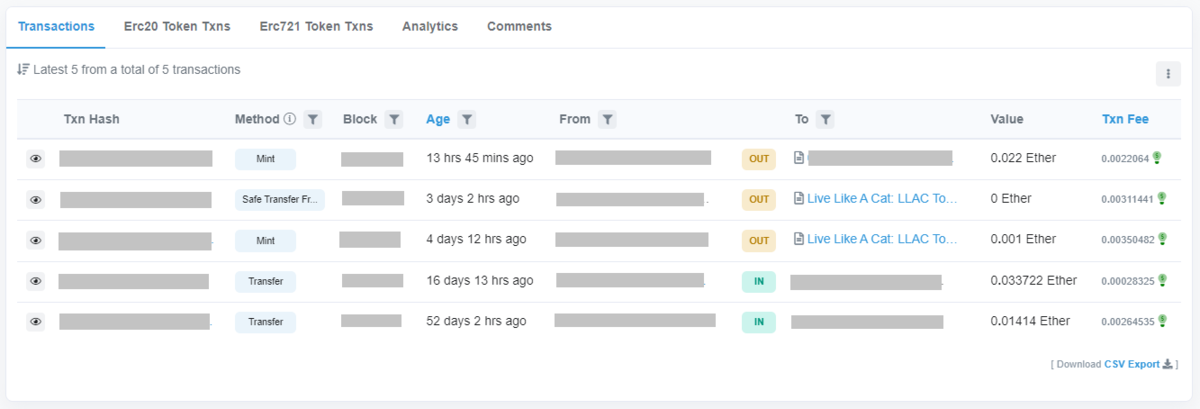Viewport: 1200px width, 409px height.
Task: Click the green gas fee icon beside 0.0022064
Action: click(1157, 158)
